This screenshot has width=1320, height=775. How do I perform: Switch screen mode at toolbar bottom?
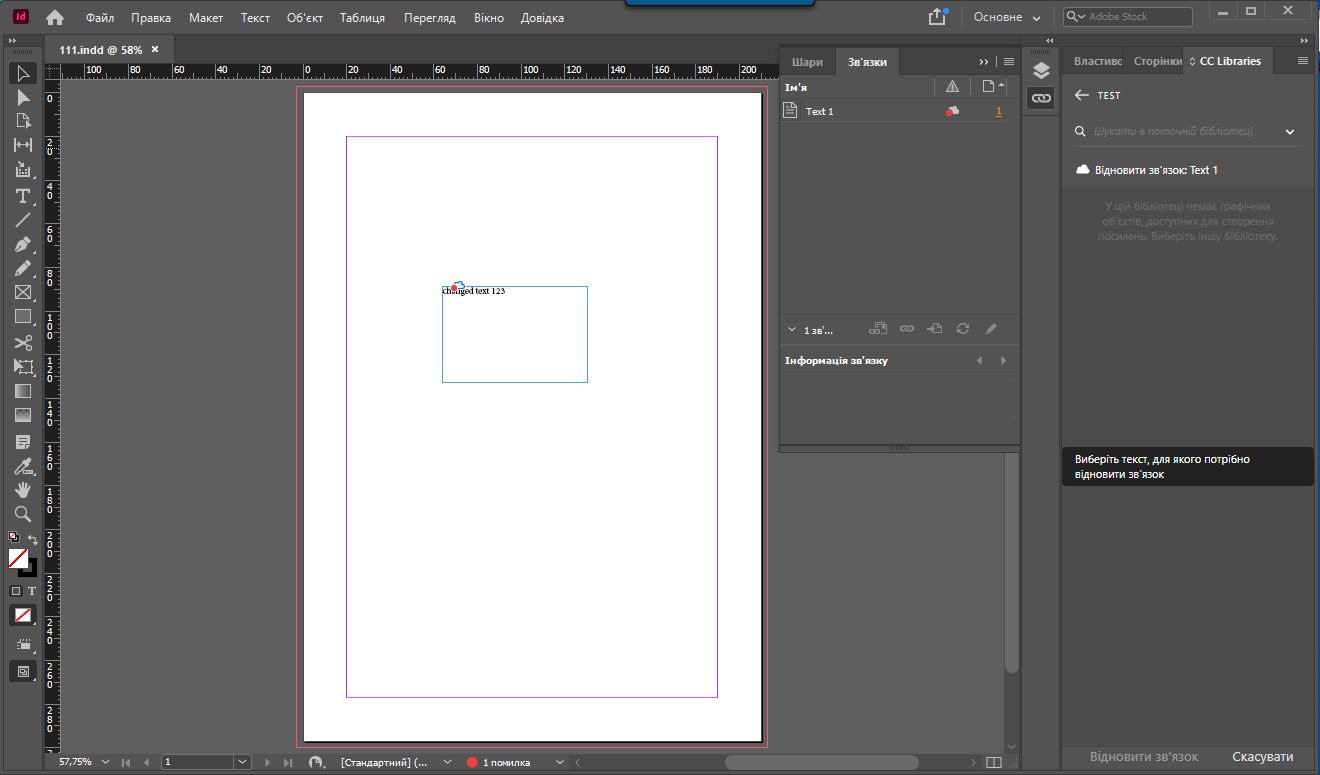22,671
